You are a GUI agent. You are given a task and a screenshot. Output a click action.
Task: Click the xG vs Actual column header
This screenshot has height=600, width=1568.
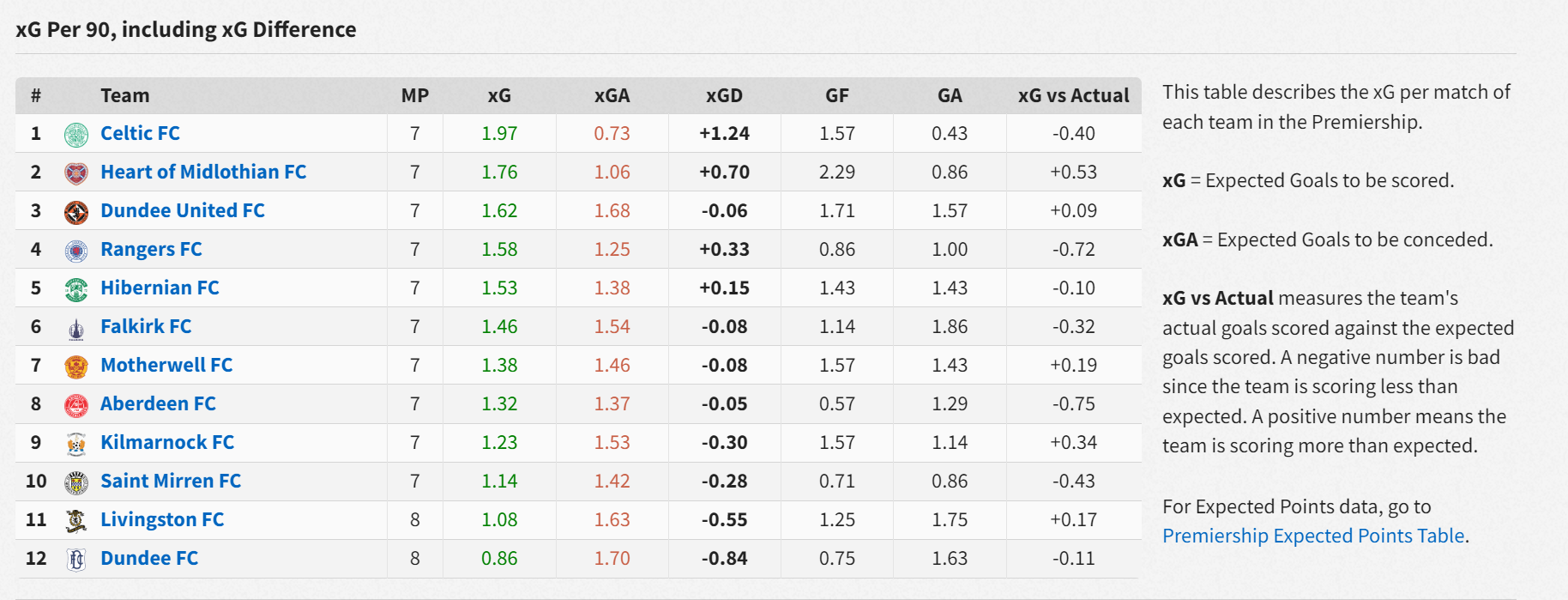(x=1073, y=95)
